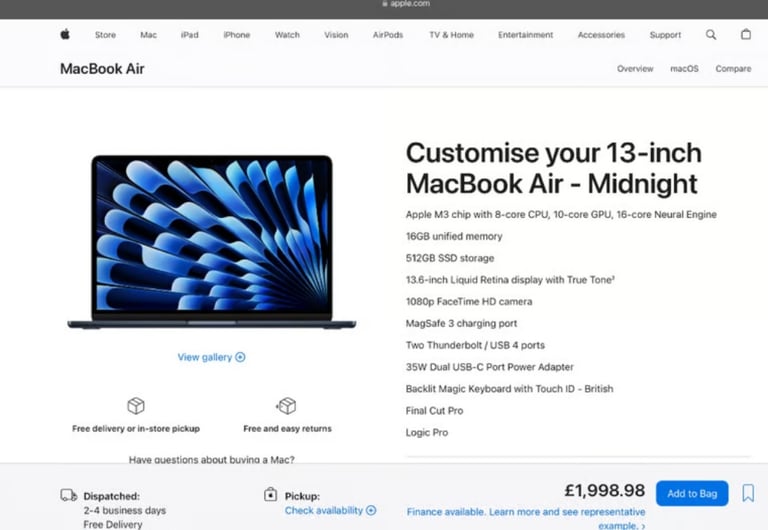Click the apple.com address bar
Viewport: 768px width, 530px height.
click(406, 4)
